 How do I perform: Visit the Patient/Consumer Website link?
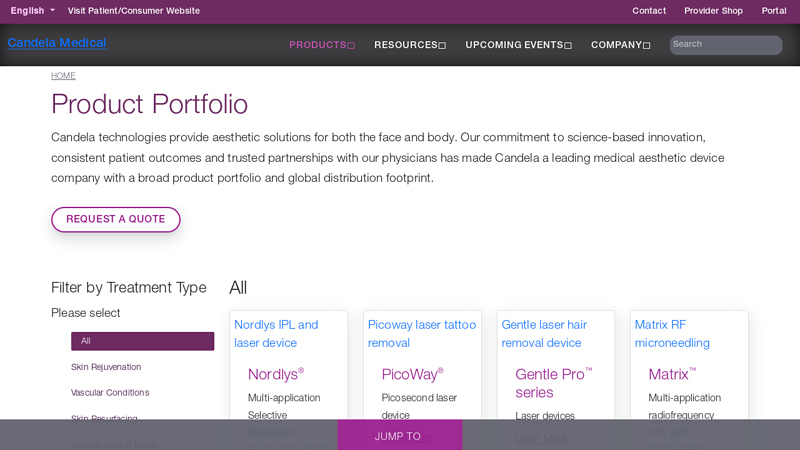coord(133,11)
